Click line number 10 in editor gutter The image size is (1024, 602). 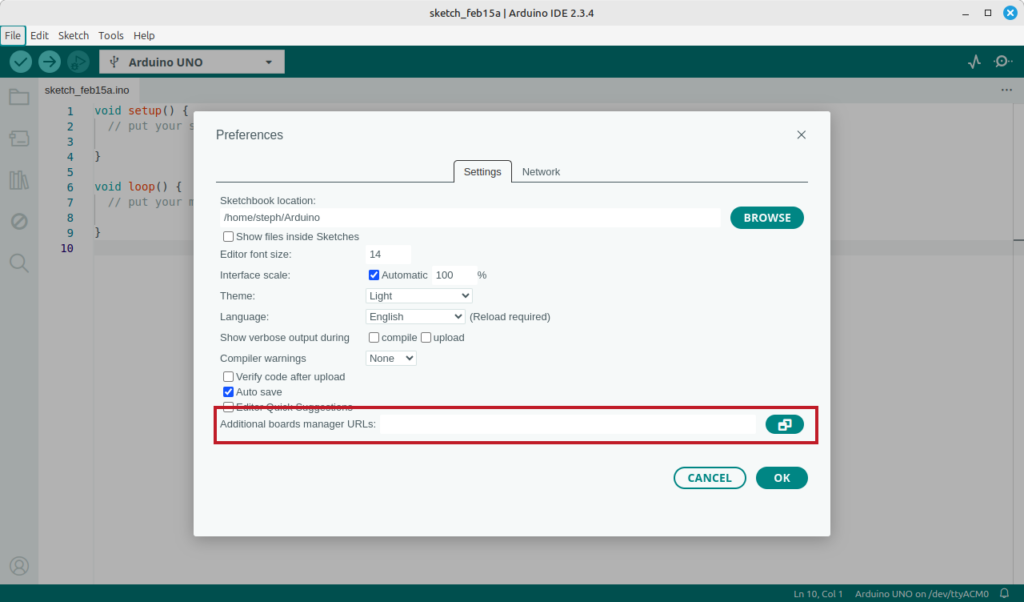coord(67,248)
